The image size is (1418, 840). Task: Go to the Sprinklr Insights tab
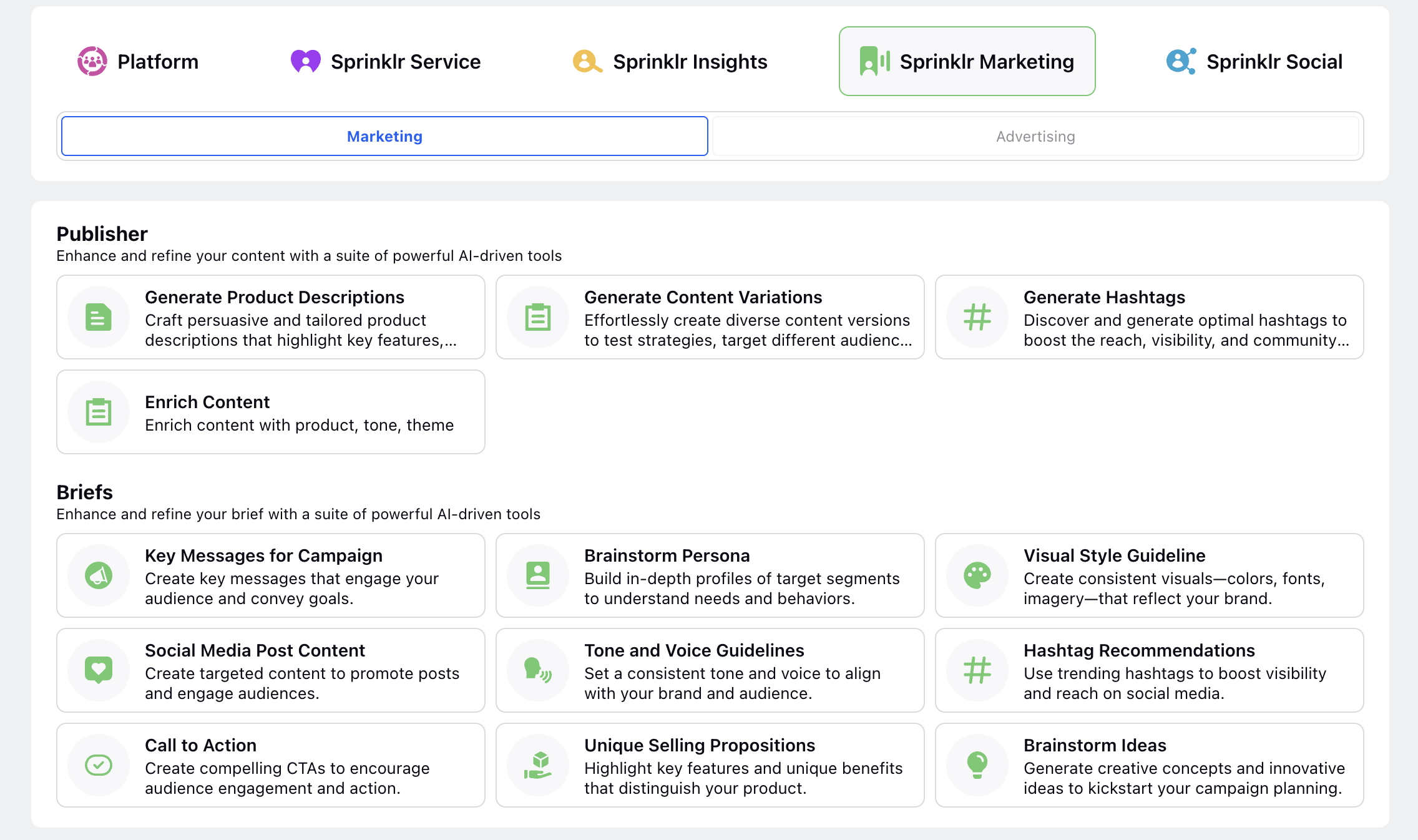(x=670, y=61)
